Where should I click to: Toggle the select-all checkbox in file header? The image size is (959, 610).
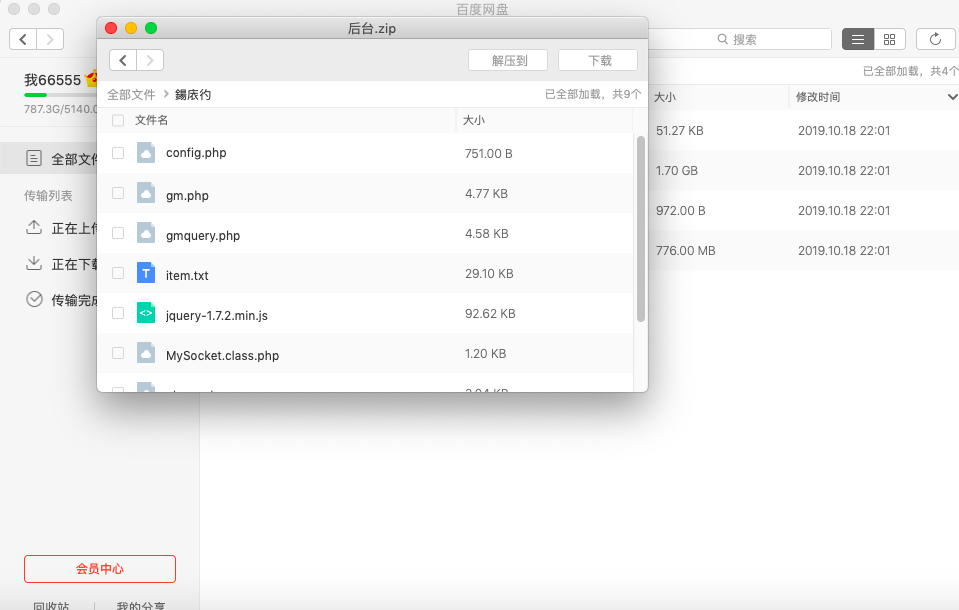(x=118, y=120)
